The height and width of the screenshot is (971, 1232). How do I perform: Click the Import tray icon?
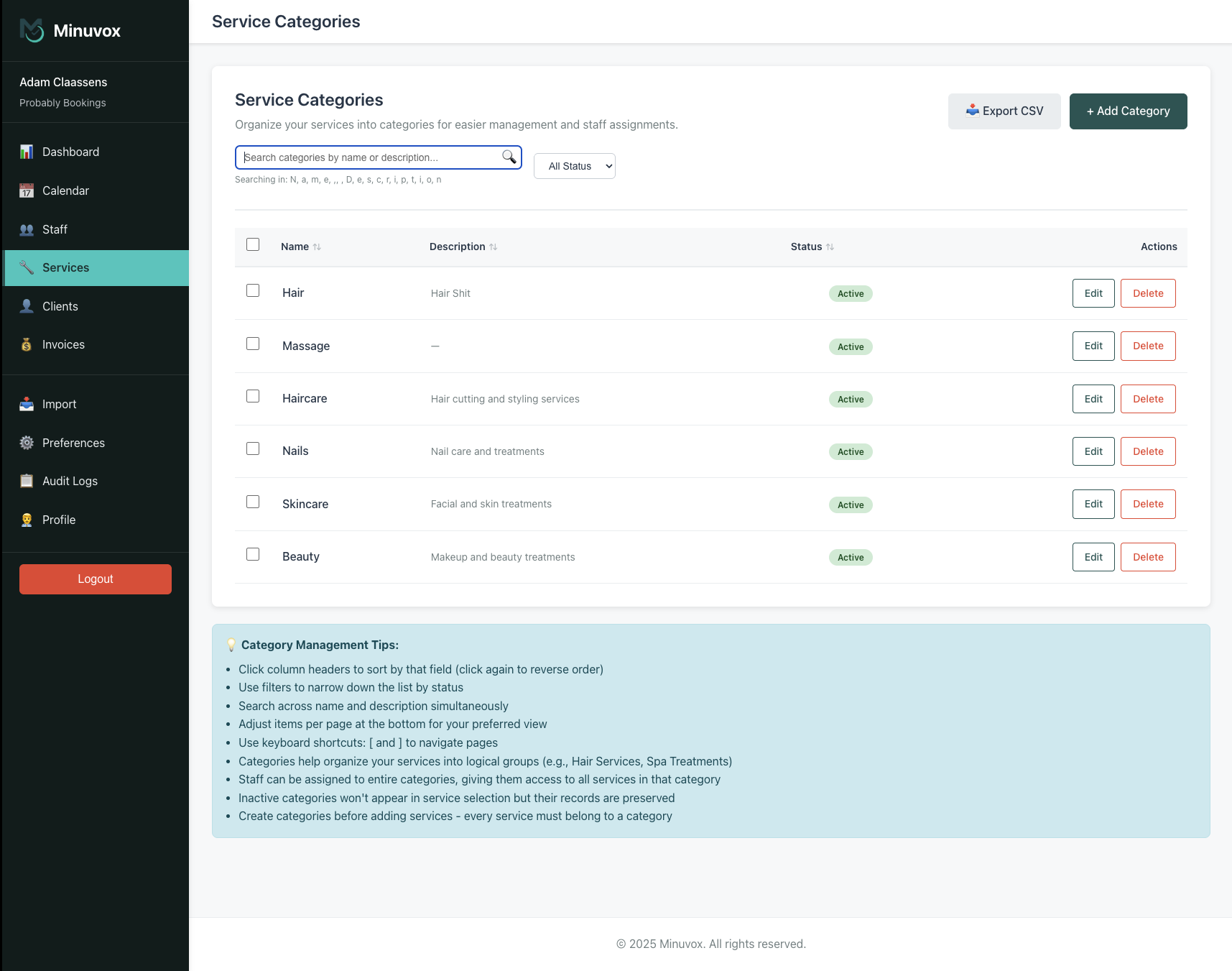(27, 404)
